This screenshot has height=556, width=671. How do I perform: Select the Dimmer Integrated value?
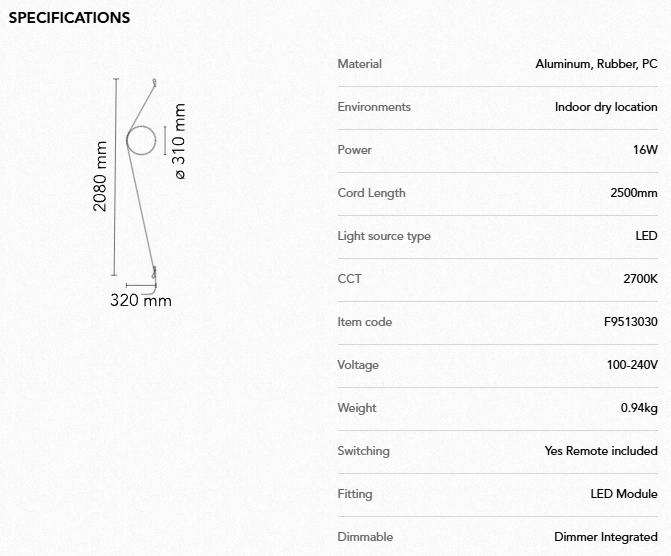click(606, 537)
